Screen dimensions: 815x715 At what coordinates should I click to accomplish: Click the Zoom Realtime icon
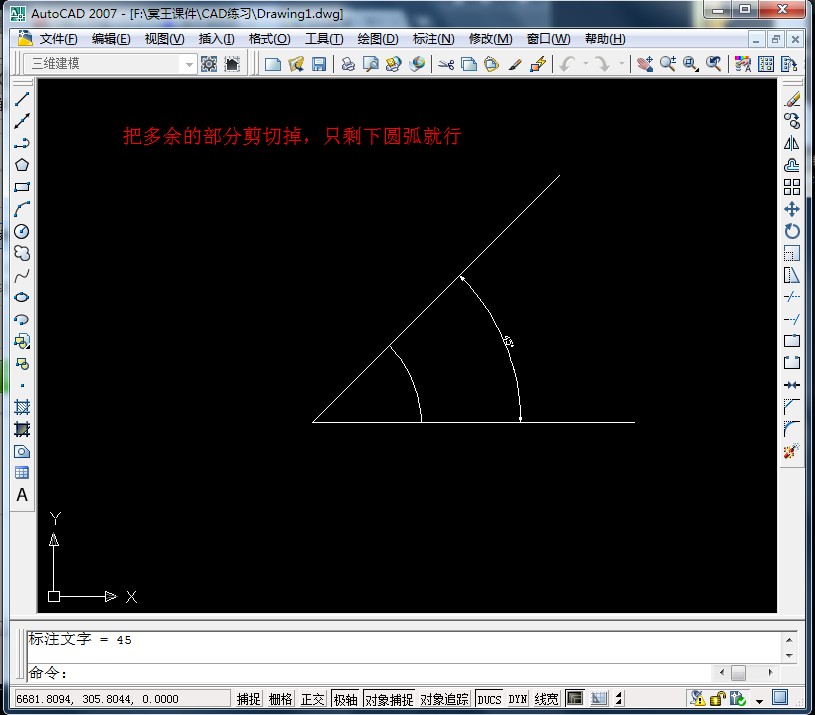668,64
